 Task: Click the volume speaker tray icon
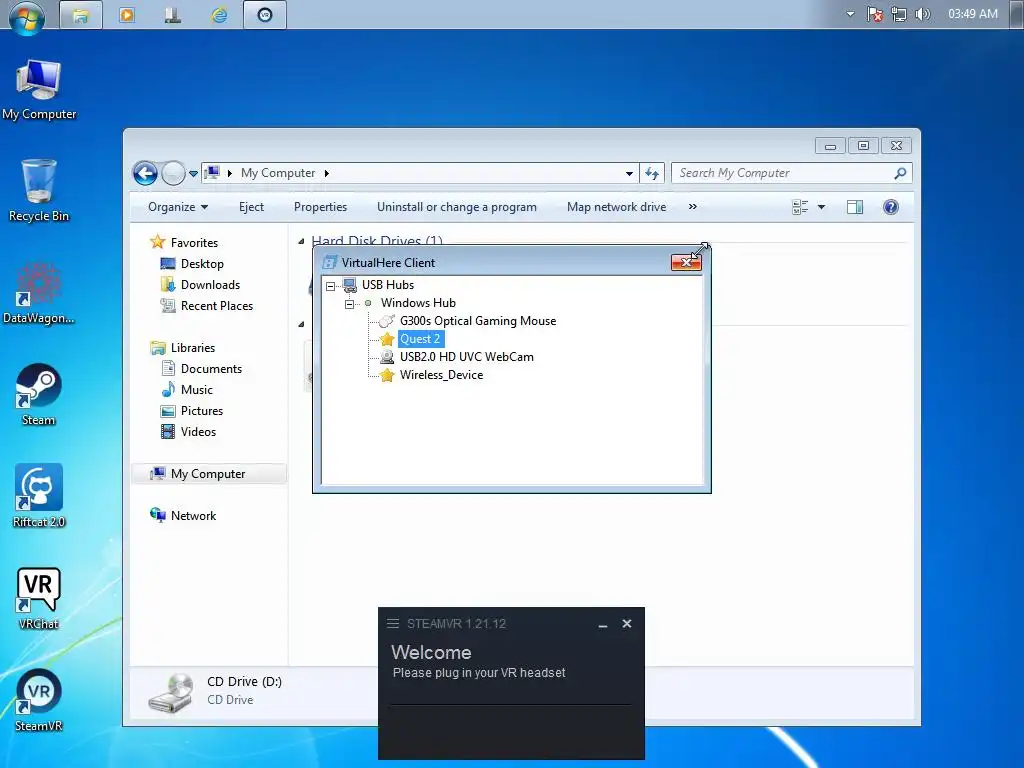tap(923, 14)
